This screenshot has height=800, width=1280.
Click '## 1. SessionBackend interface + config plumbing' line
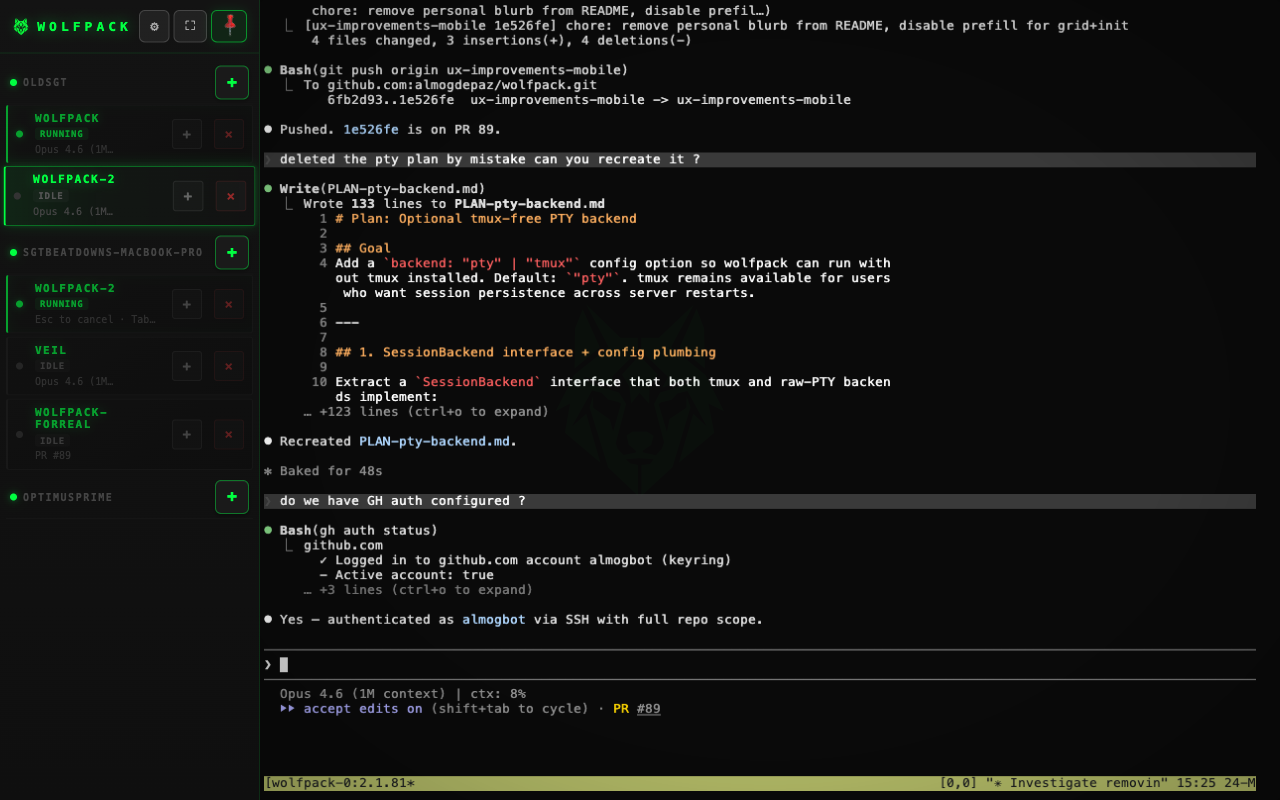pyautogui.click(x=526, y=353)
